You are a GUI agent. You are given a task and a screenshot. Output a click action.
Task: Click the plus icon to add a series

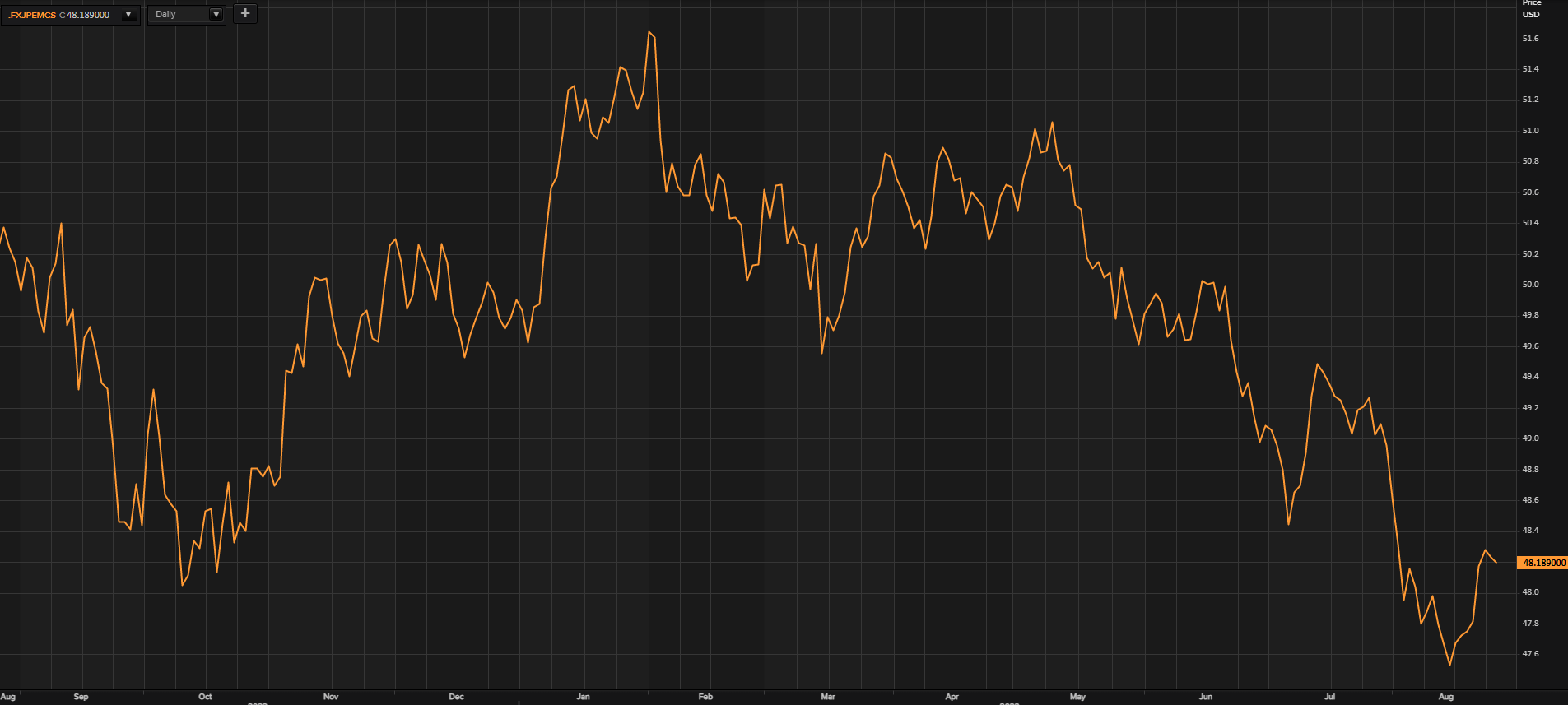click(245, 13)
